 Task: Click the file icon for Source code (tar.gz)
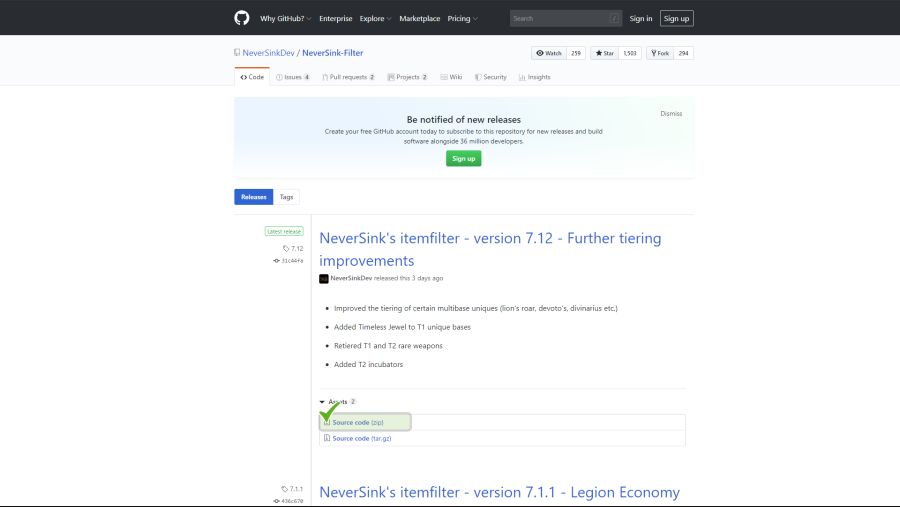pos(327,438)
